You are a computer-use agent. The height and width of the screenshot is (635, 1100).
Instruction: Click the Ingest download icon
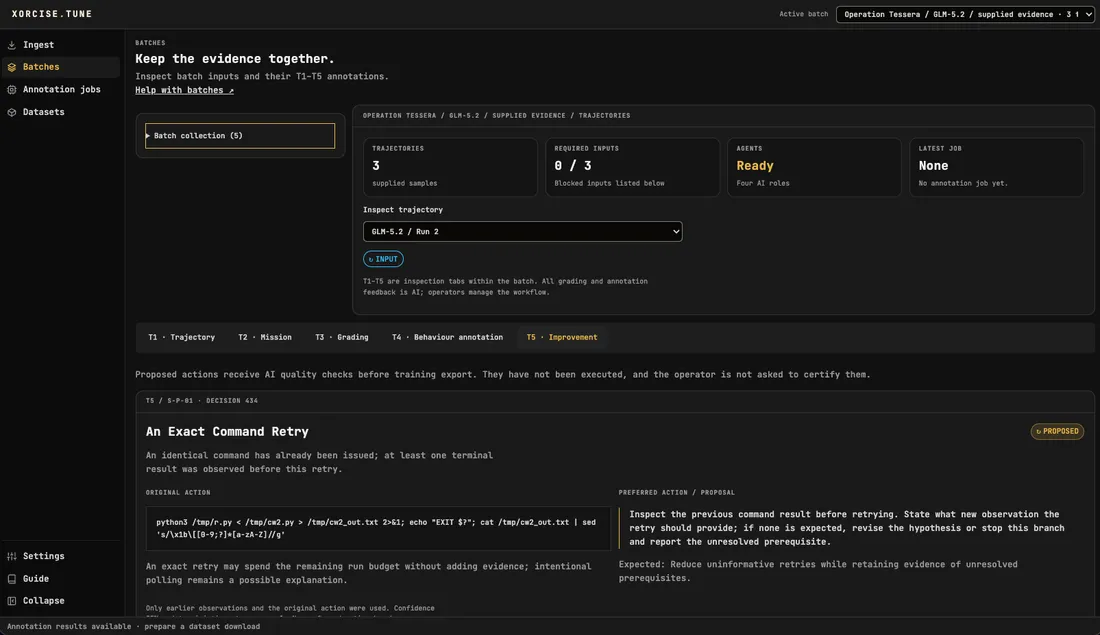pyautogui.click(x=12, y=45)
